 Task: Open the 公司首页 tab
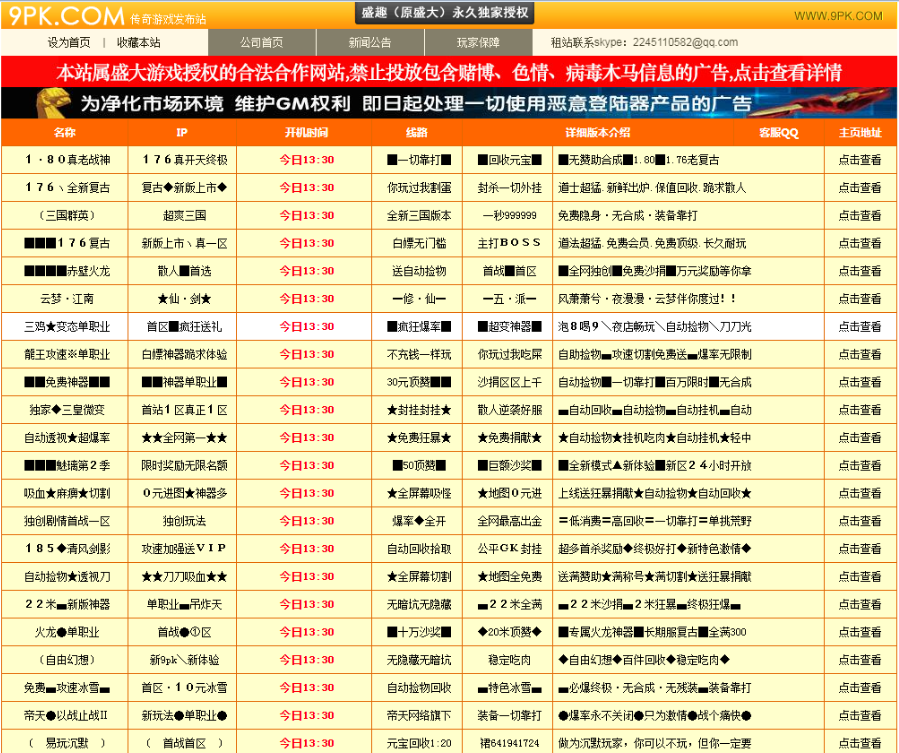click(x=262, y=42)
